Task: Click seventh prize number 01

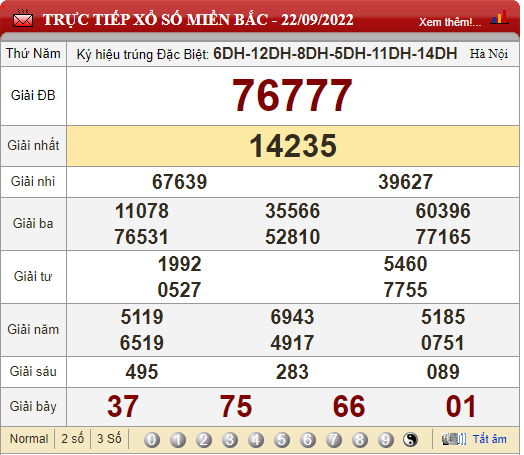Action: pos(461,407)
